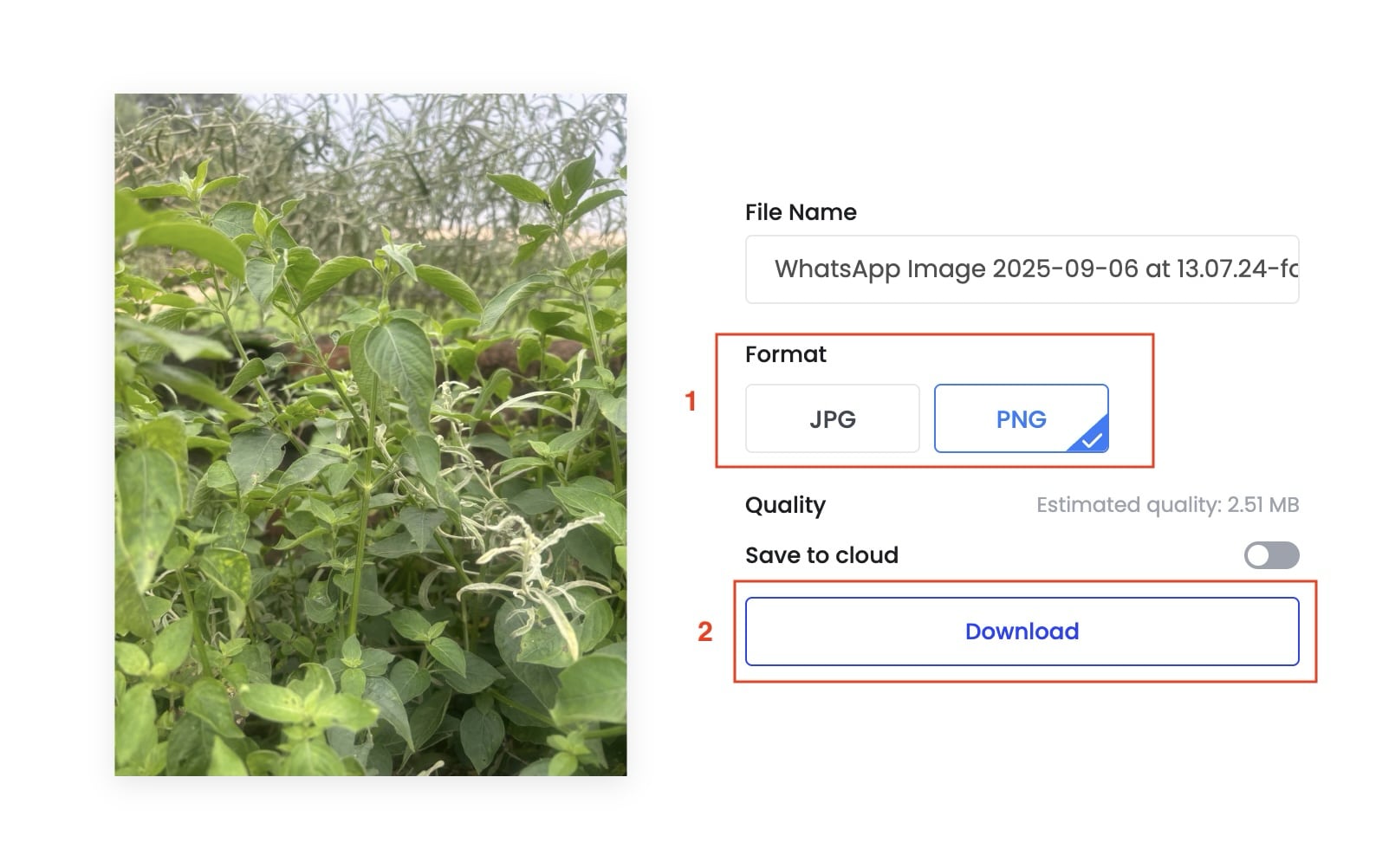The height and width of the screenshot is (868, 1376).
Task: Focus the File Name text field
Action: (1022, 269)
